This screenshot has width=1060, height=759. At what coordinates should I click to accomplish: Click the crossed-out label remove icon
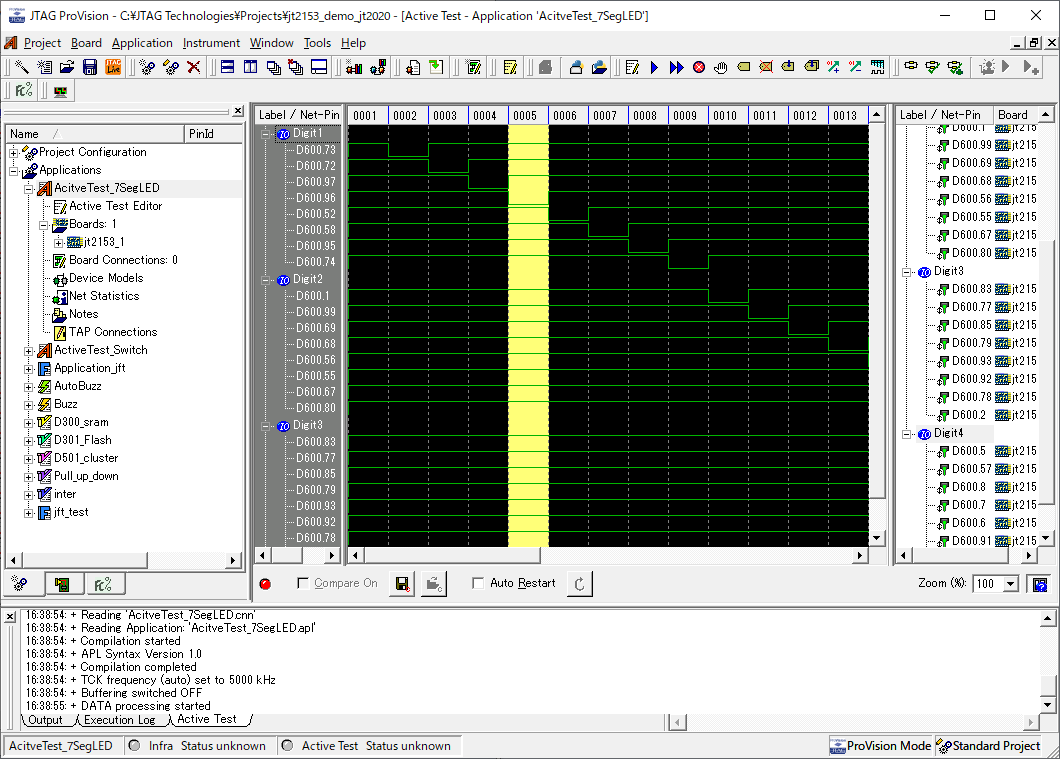tap(766, 67)
